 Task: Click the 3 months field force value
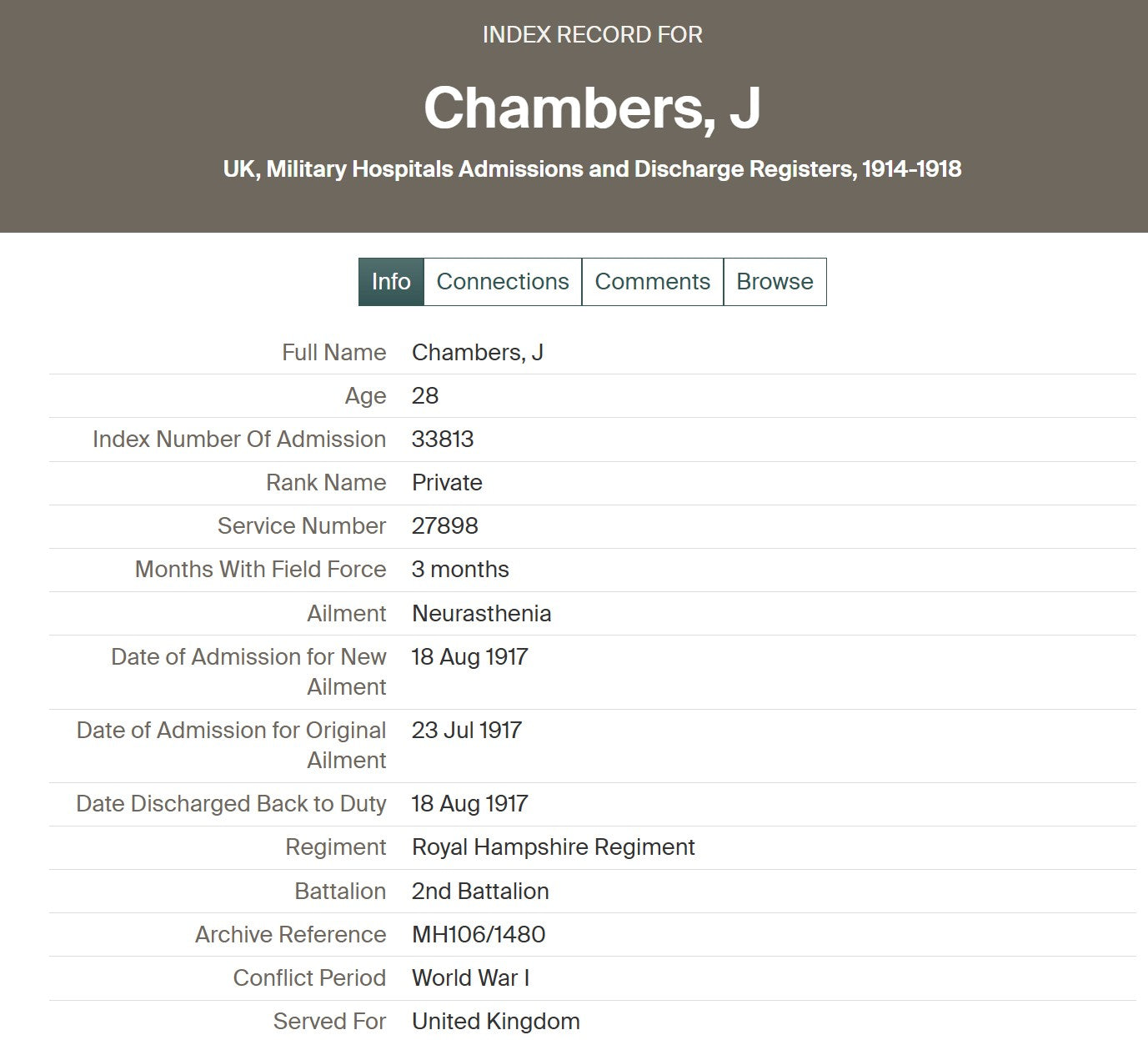coord(460,570)
